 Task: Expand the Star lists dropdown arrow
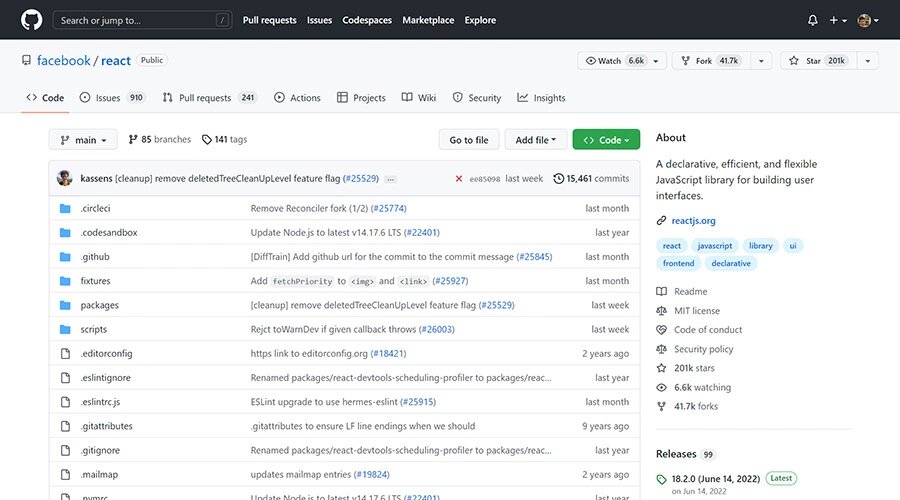(868, 60)
